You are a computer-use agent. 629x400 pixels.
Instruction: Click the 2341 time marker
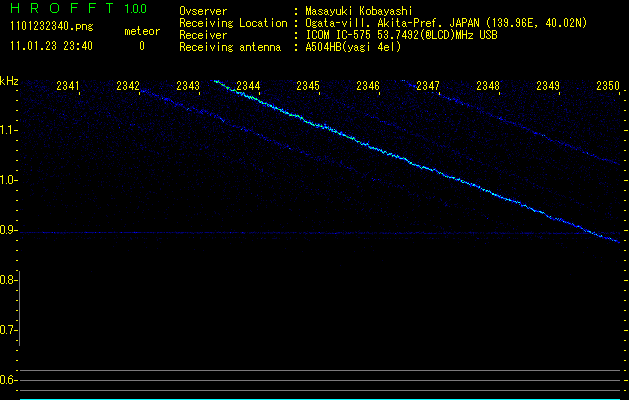click(x=68, y=86)
